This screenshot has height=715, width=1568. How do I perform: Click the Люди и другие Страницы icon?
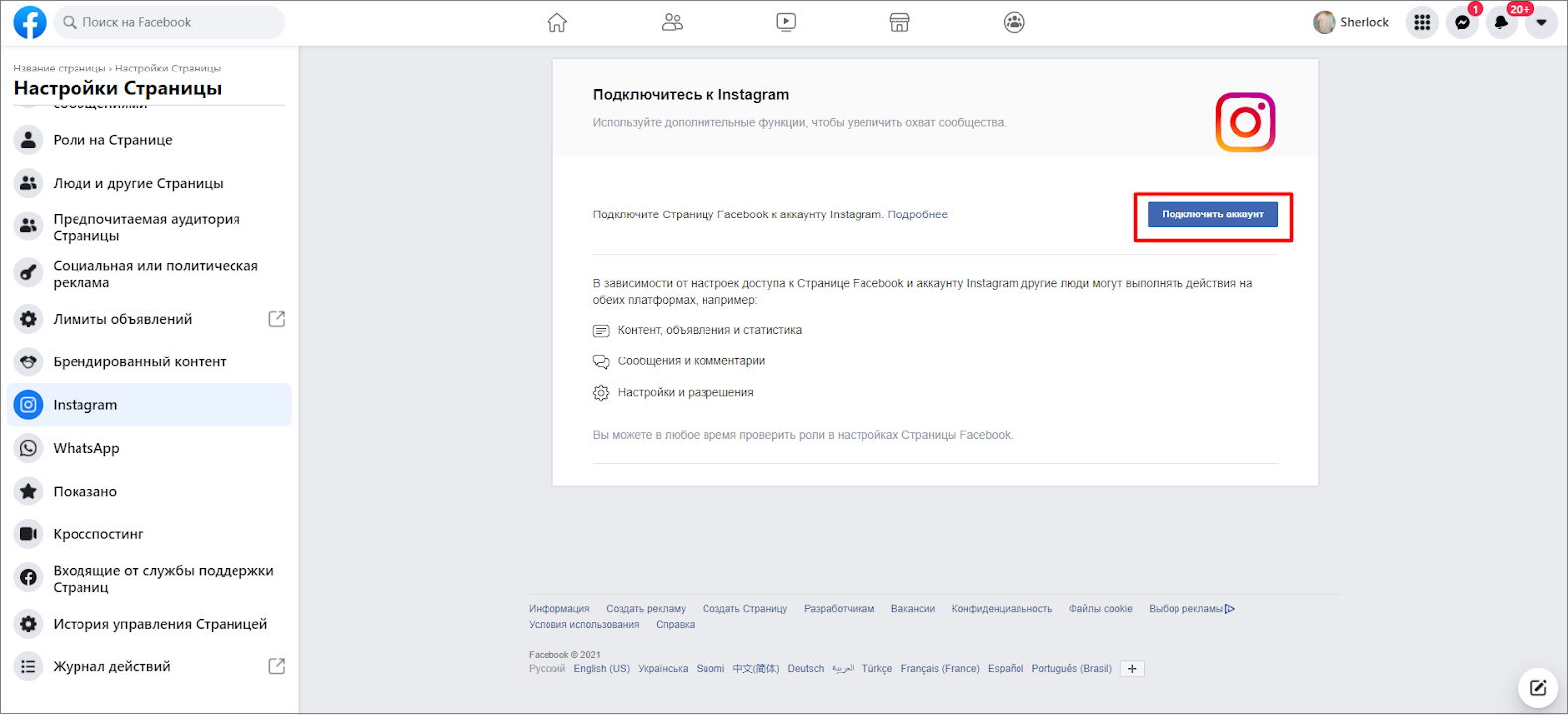pos(29,183)
